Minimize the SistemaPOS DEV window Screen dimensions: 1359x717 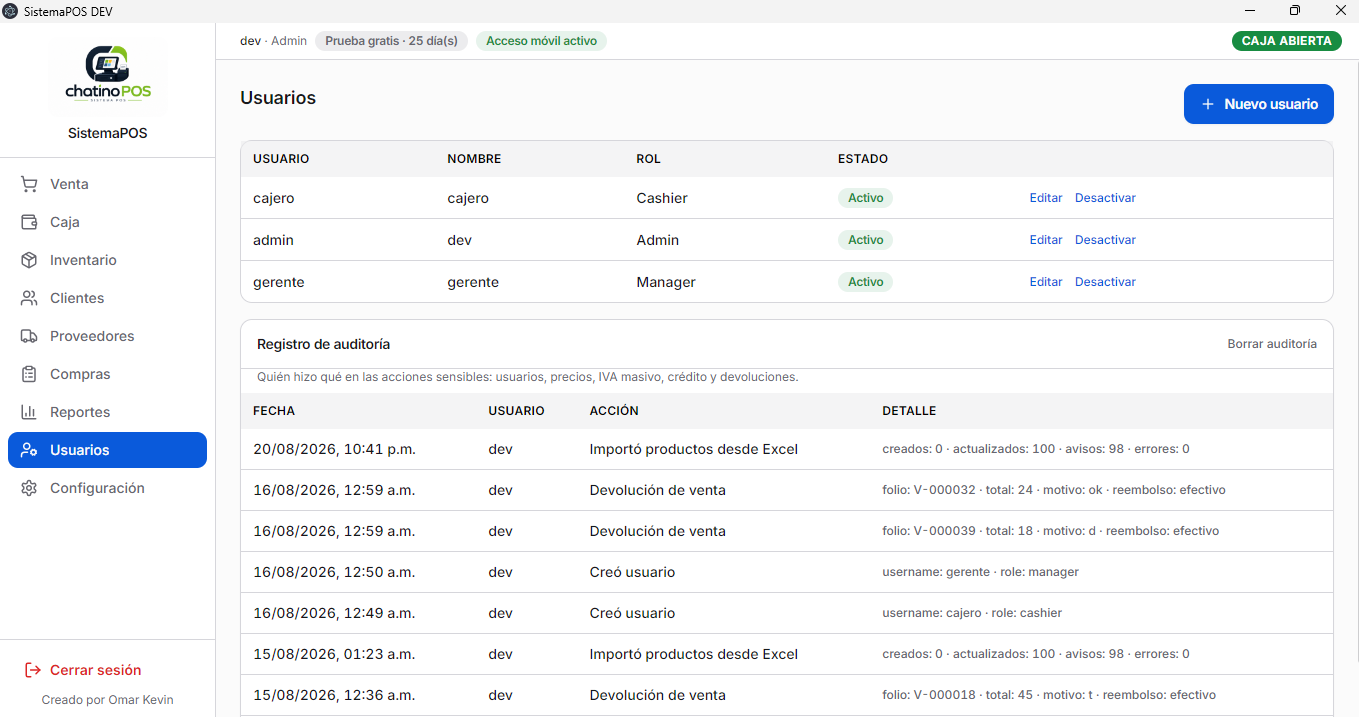1249,10
